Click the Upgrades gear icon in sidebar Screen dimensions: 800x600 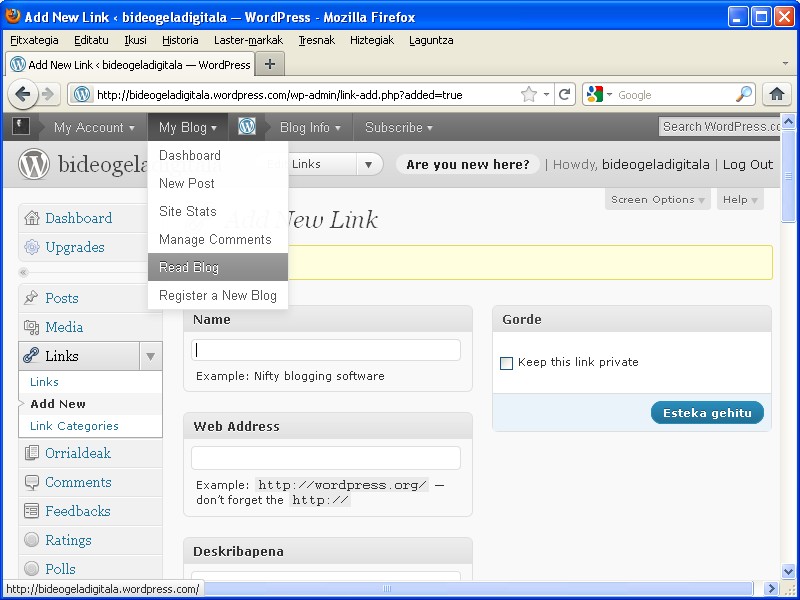coord(32,247)
